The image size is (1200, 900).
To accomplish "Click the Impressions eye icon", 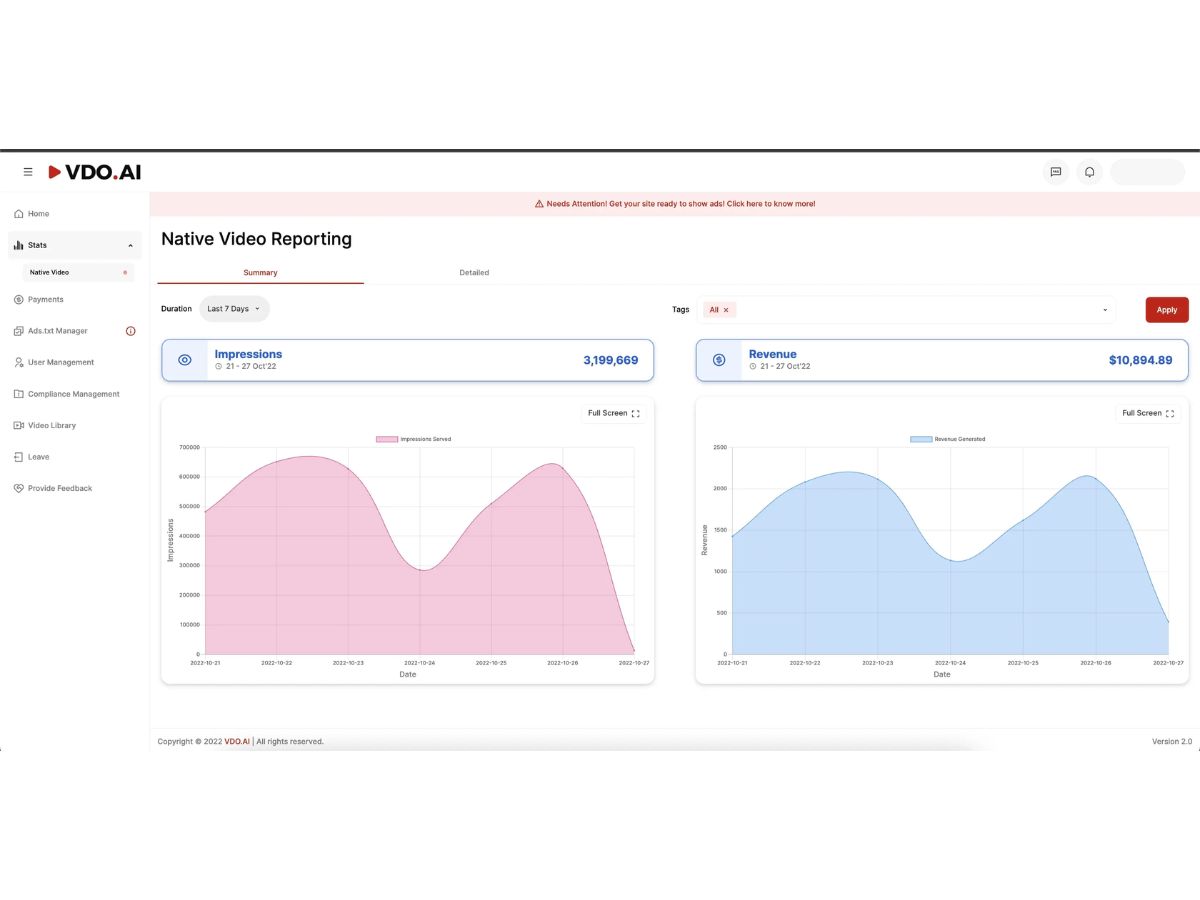I will 184,360.
